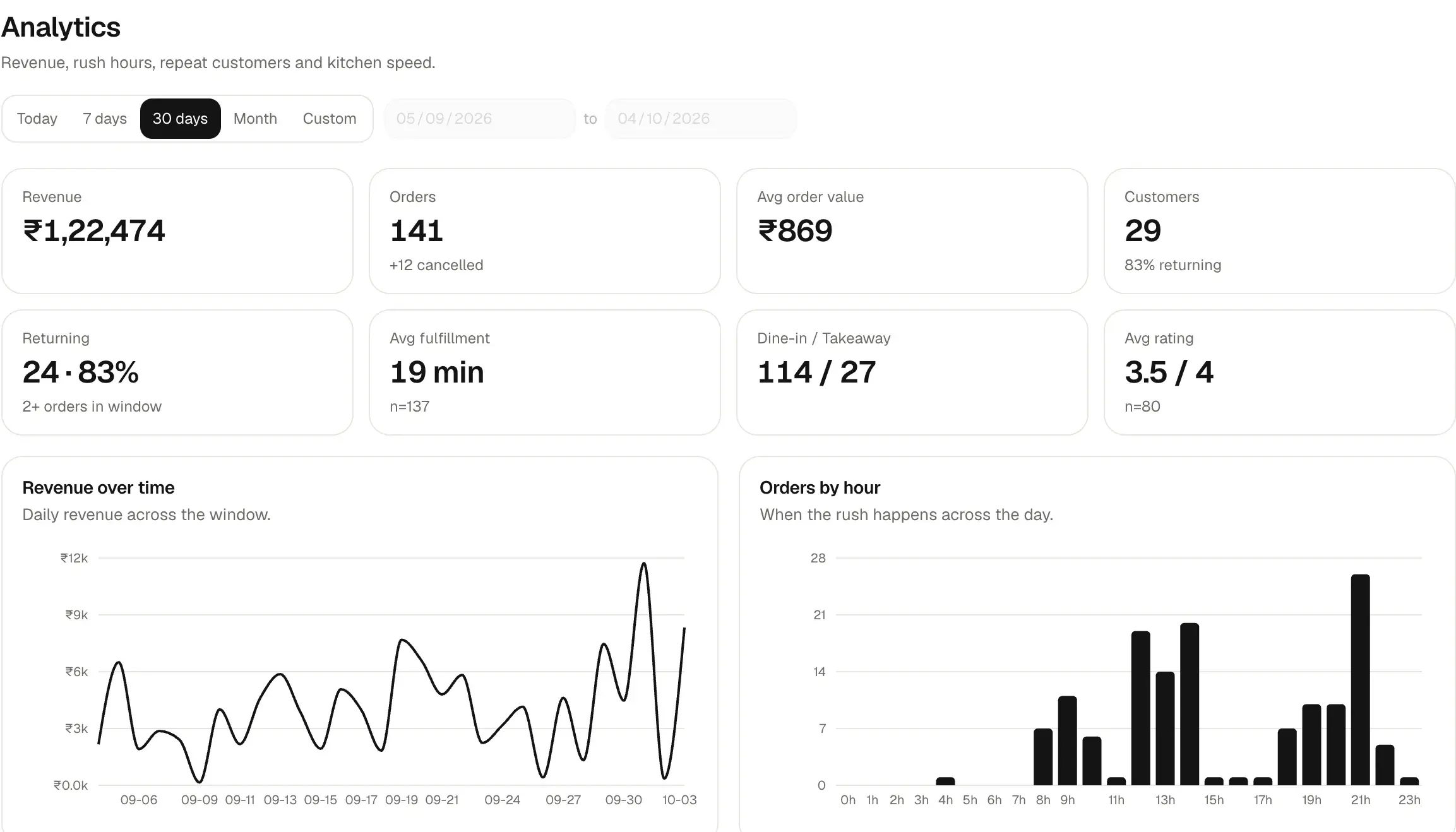Click the 8h bar in Orders by hour
This screenshot has width=1456, height=832.
click(1043, 757)
